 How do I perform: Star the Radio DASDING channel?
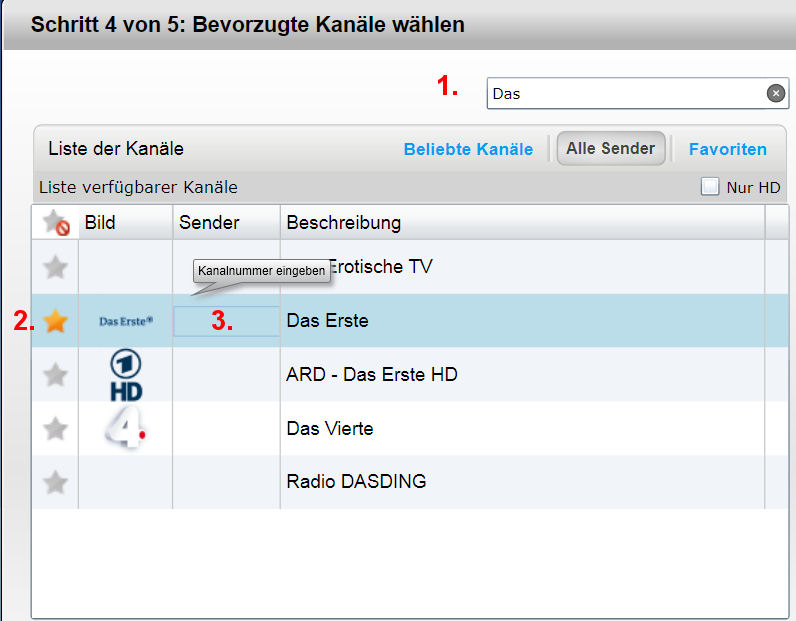(x=56, y=482)
